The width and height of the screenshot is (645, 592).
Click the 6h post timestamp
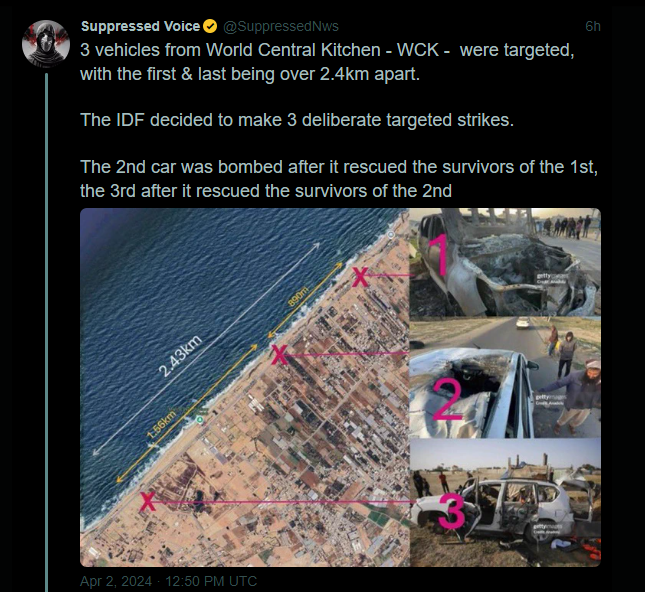(593, 26)
